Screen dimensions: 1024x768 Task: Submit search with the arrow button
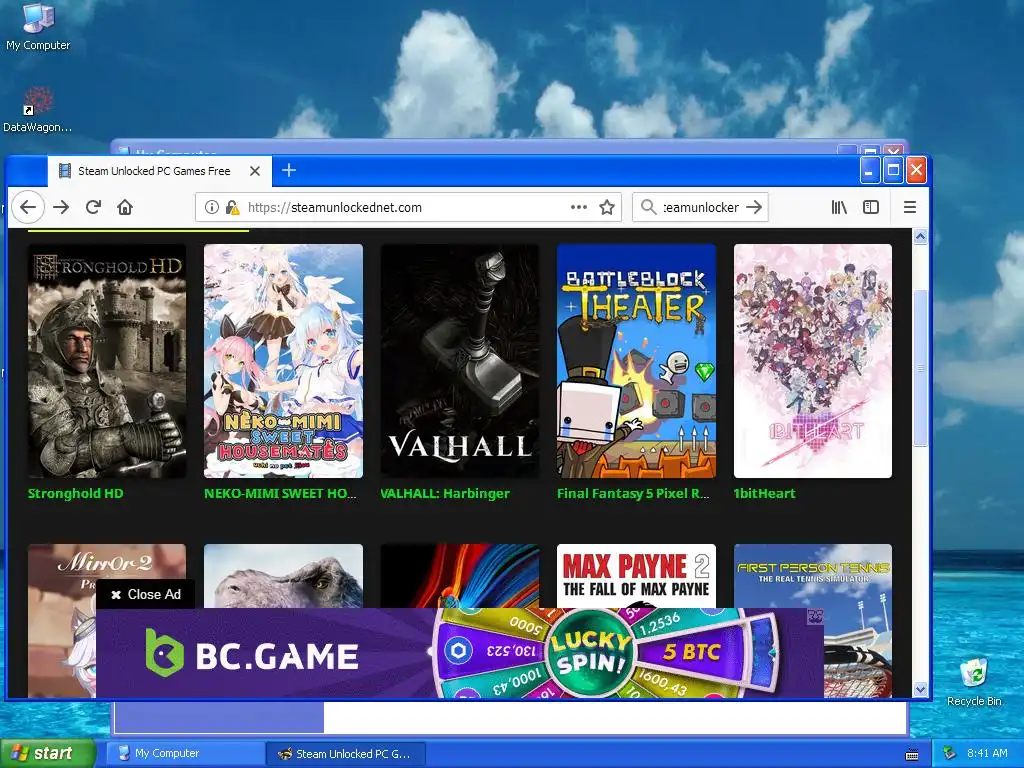click(x=754, y=207)
